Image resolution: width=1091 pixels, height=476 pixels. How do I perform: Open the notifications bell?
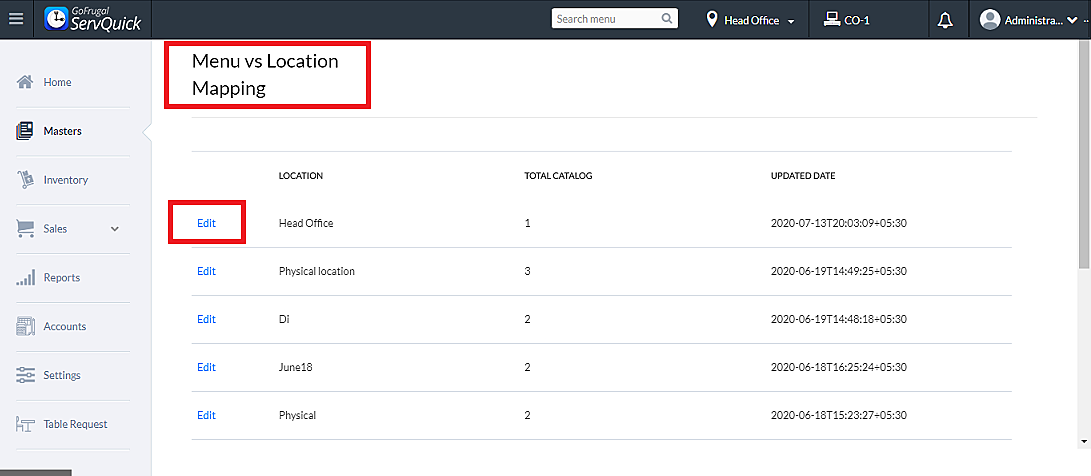(x=945, y=19)
